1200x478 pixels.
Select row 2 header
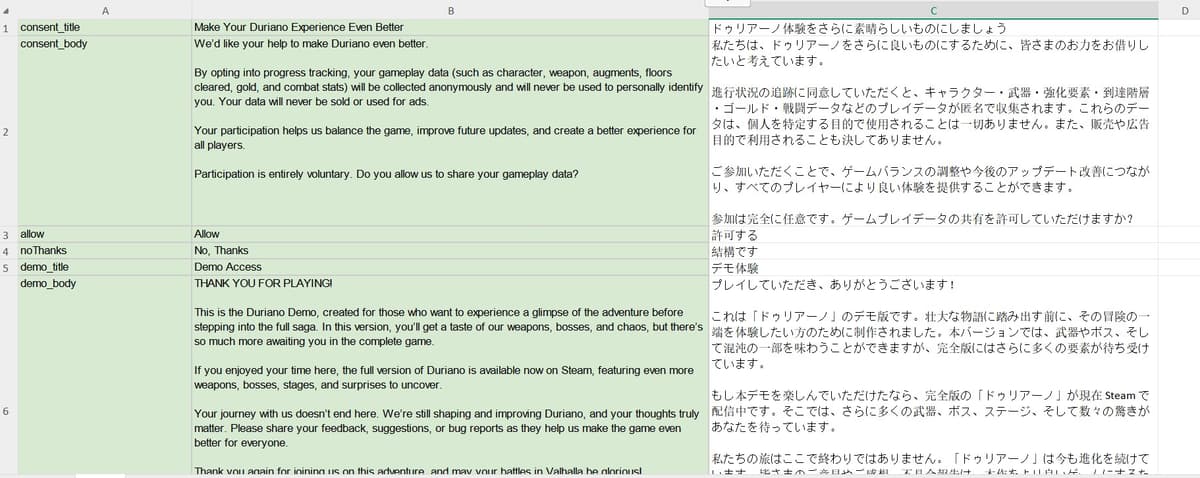point(8,131)
